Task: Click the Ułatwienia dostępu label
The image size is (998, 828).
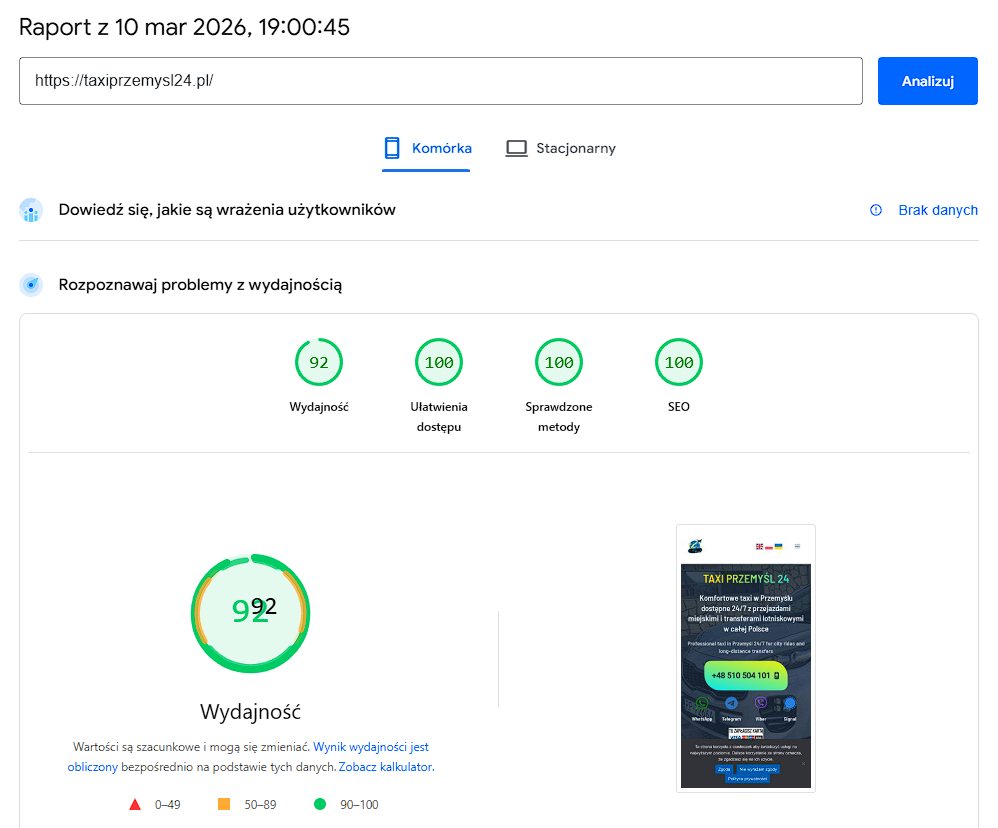Action: (x=439, y=417)
